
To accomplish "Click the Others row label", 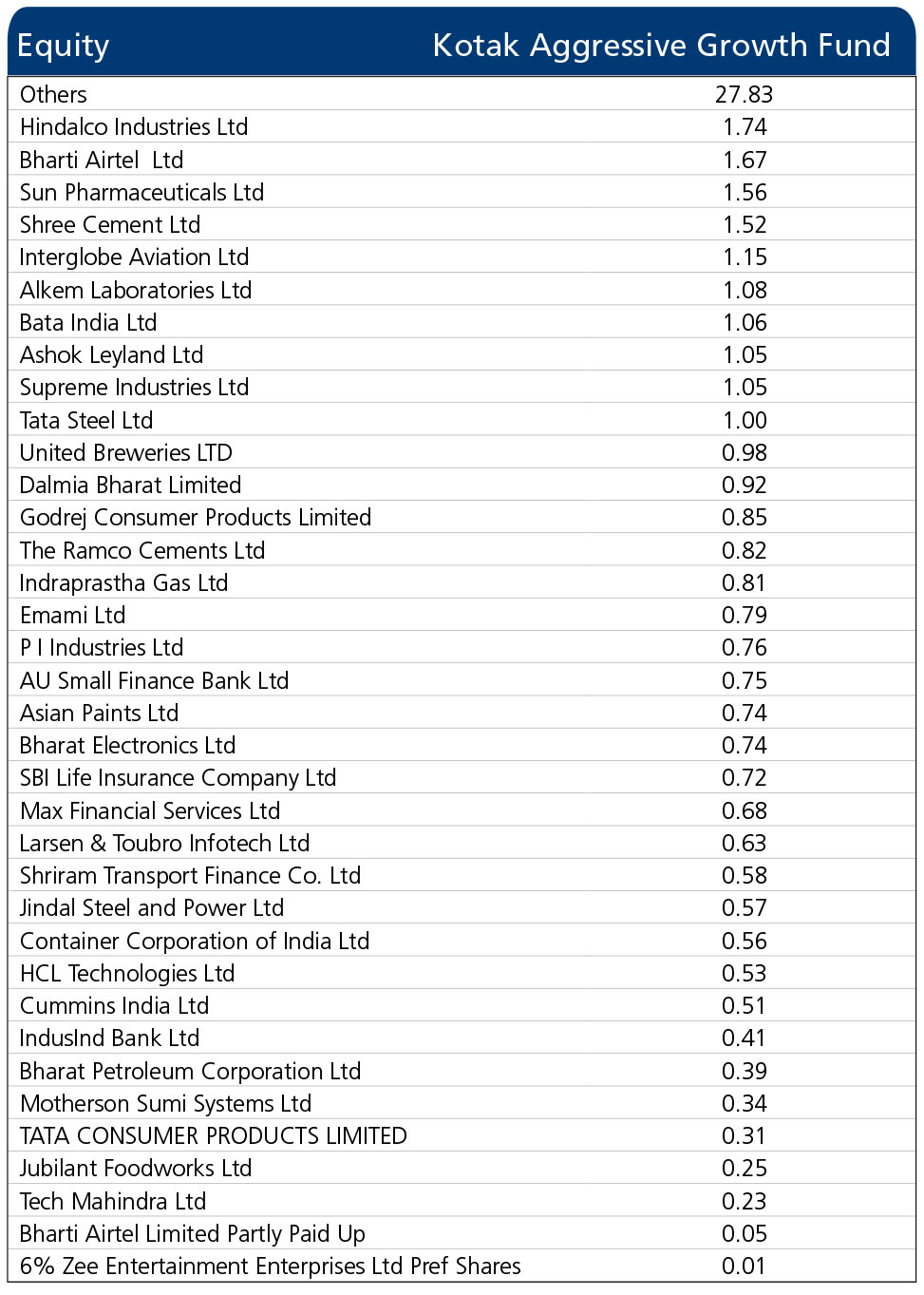I will coord(53,94).
